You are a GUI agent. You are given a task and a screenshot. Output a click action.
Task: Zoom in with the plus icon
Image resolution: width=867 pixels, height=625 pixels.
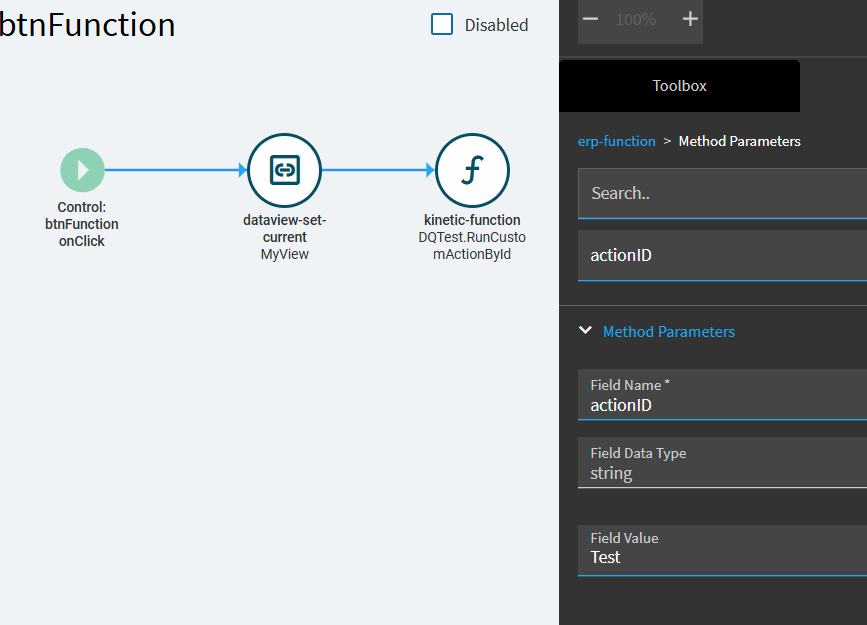point(690,19)
